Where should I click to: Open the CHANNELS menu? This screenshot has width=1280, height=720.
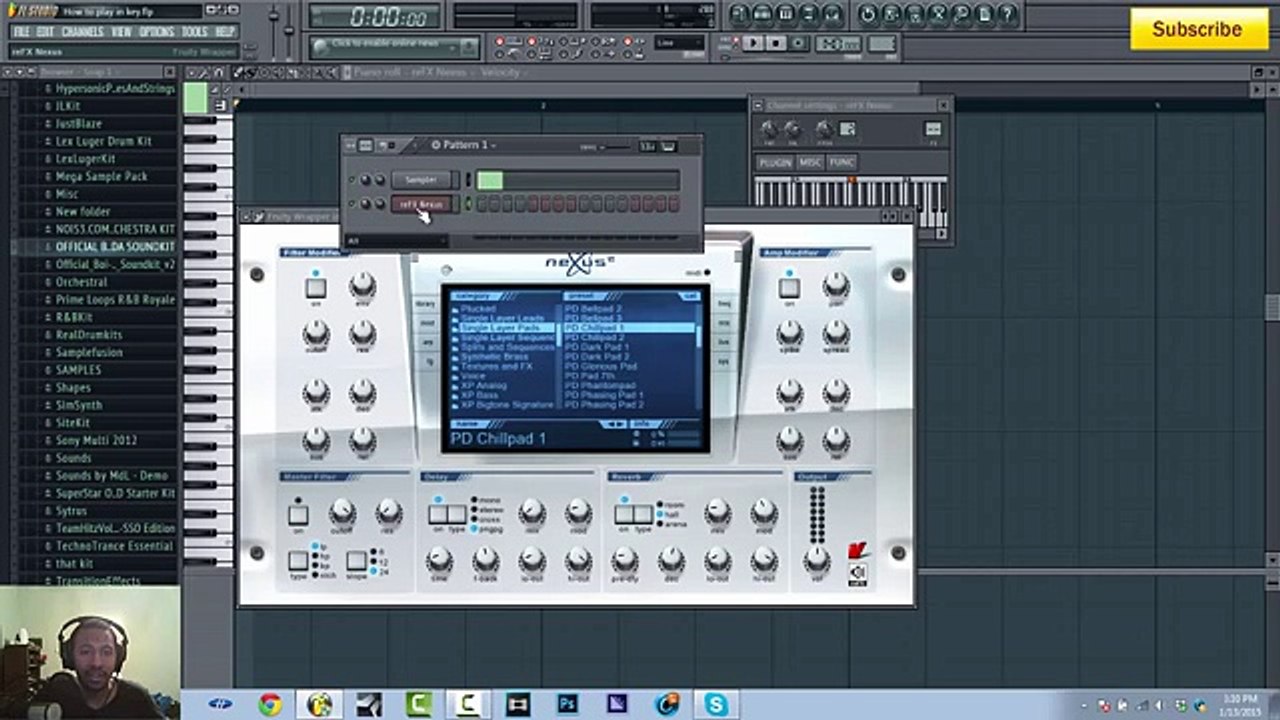click(x=83, y=32)
